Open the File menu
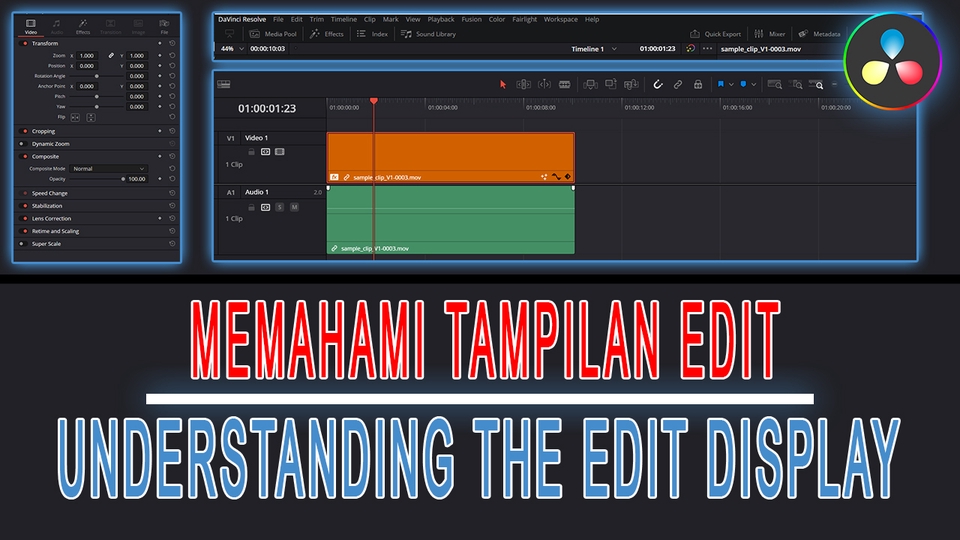The image size is (960, 540). pyautogui.click(x=278, y=20)
